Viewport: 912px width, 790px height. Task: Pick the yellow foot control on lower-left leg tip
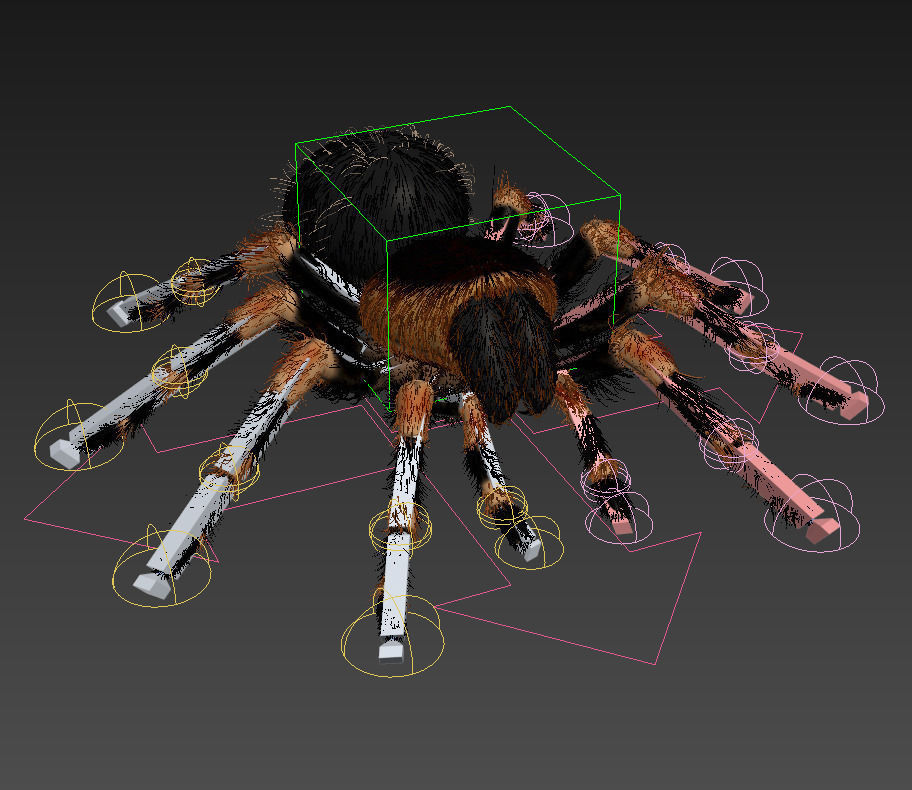[x=162, y=567]
